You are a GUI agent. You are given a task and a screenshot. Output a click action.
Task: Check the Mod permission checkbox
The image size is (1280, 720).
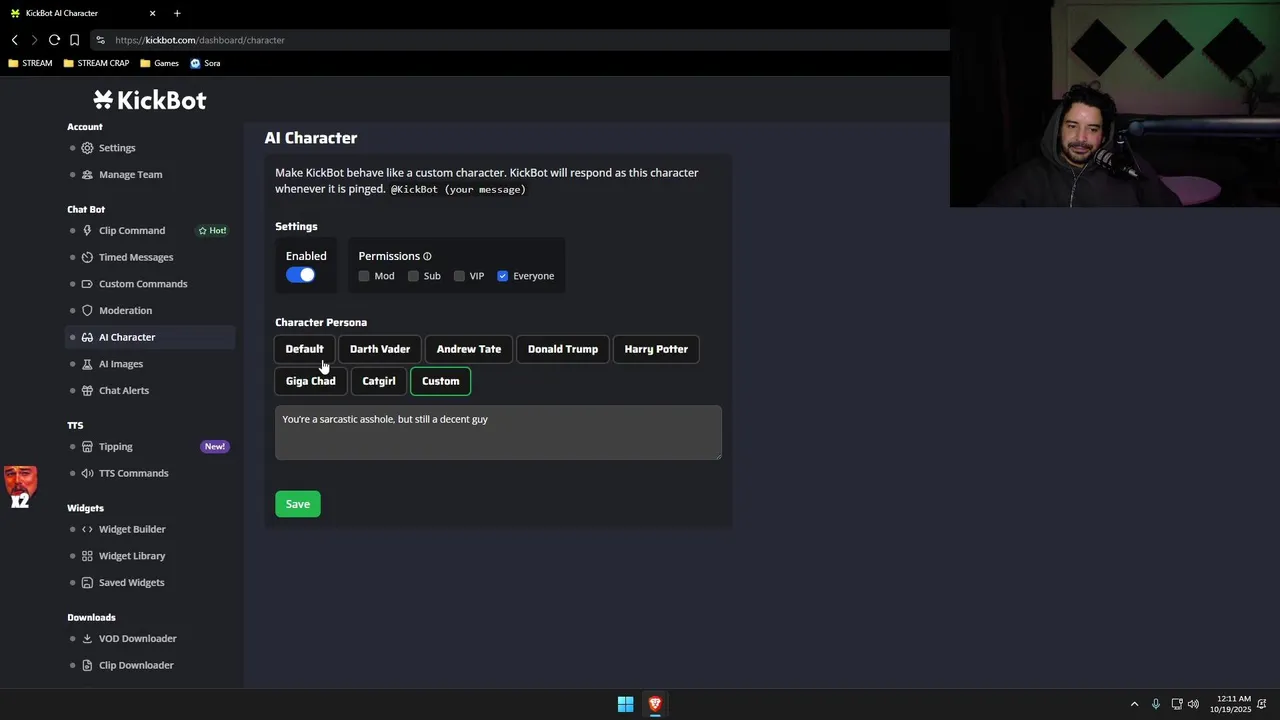click(x=364, y=276)
